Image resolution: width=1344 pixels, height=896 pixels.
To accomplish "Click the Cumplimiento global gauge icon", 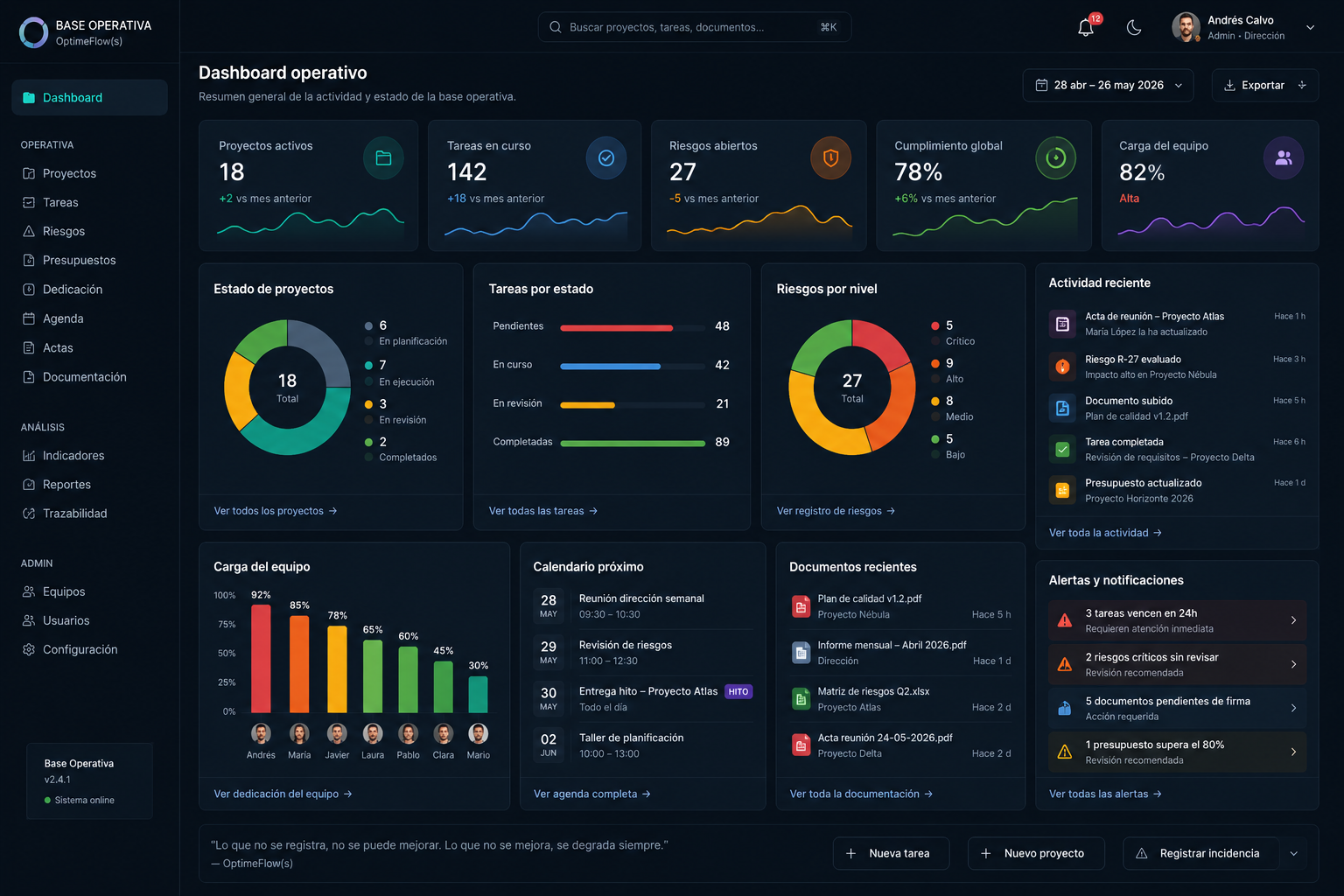I will [x=1056, y=158].
